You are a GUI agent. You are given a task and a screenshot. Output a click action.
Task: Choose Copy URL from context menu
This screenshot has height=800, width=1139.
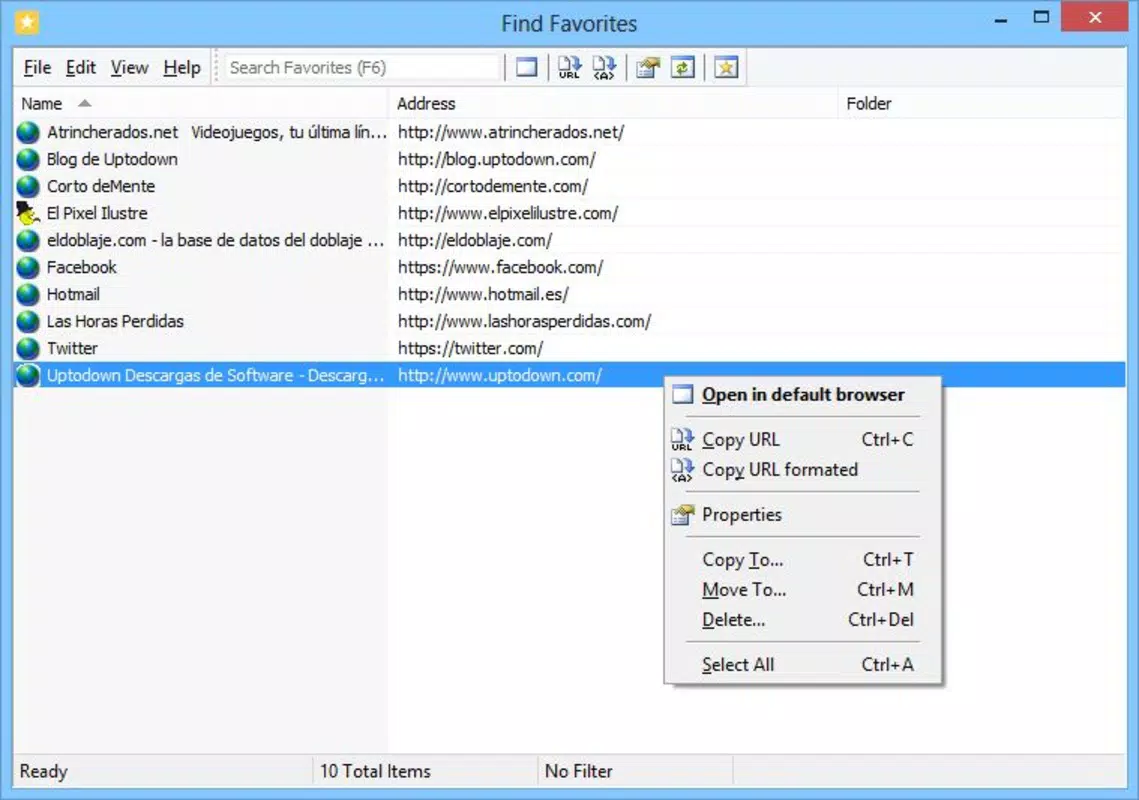803,440
